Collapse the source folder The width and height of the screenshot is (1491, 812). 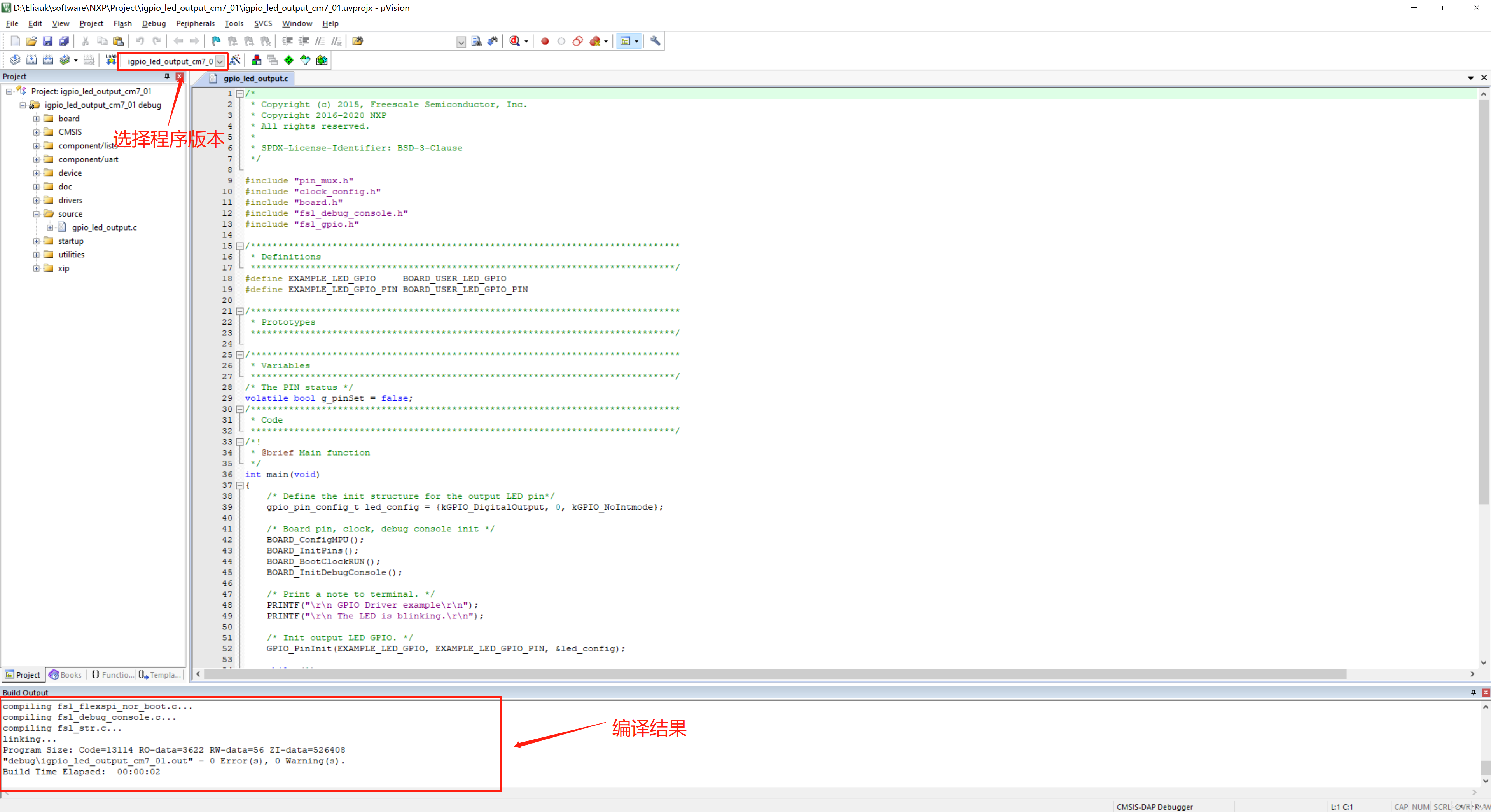[36, 213]
